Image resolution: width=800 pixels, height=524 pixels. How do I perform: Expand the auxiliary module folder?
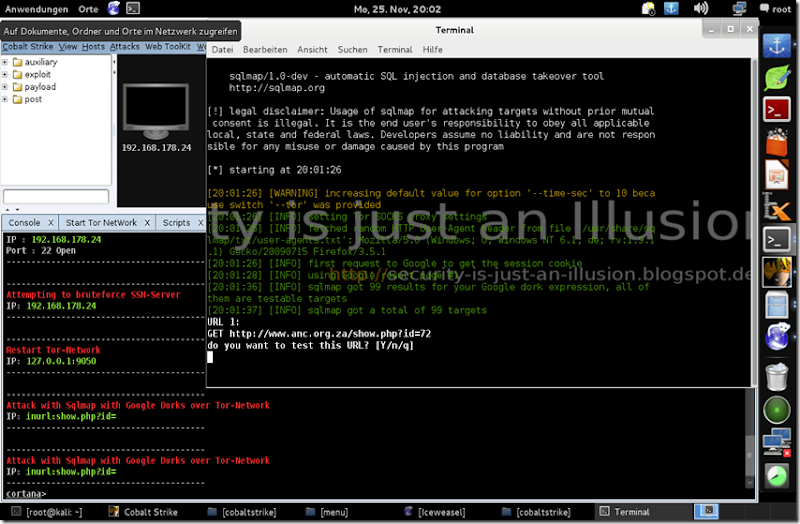(x=5, y=62)
